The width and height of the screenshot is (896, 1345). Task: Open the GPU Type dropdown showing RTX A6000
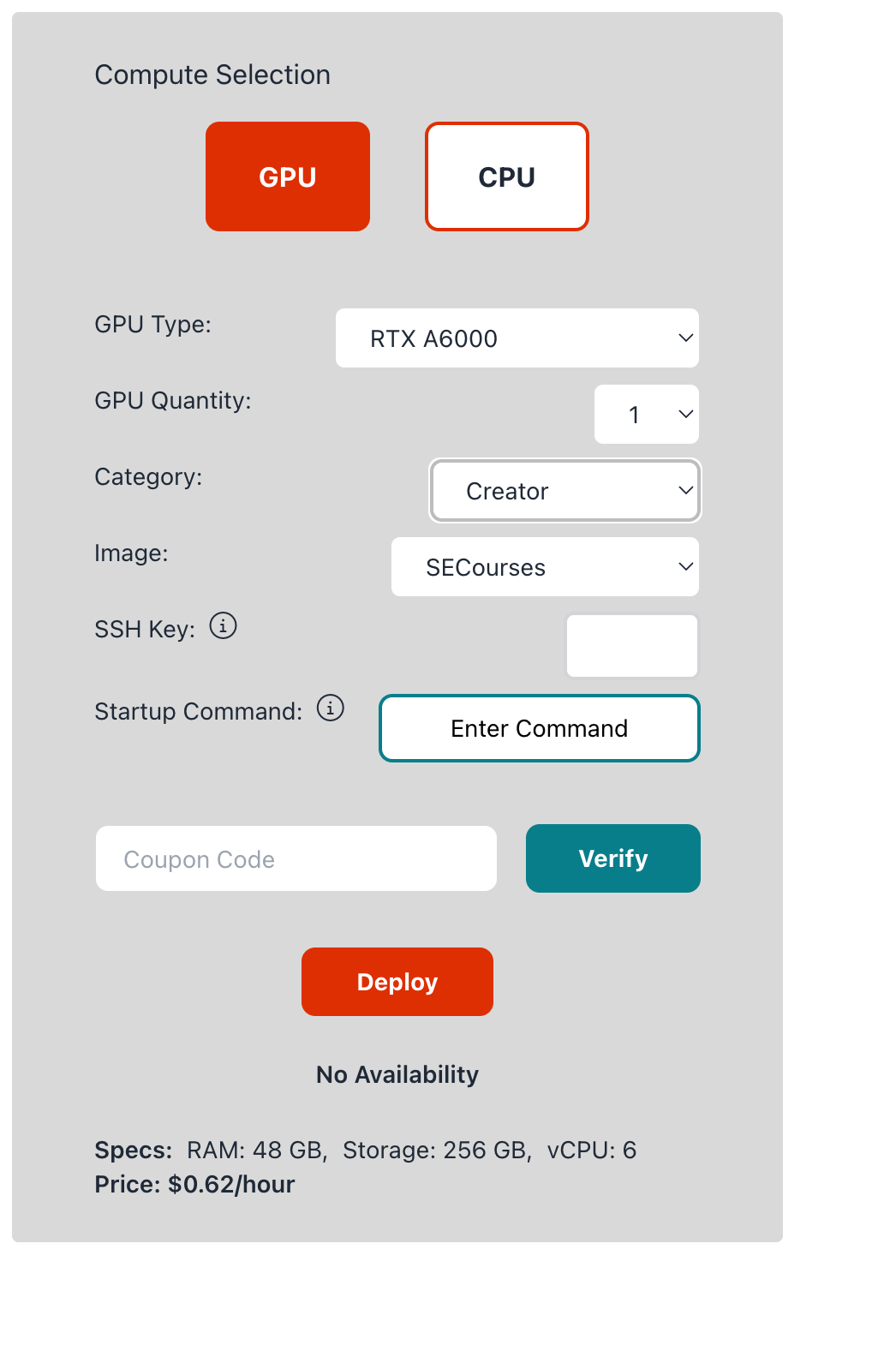click(517, 338)
